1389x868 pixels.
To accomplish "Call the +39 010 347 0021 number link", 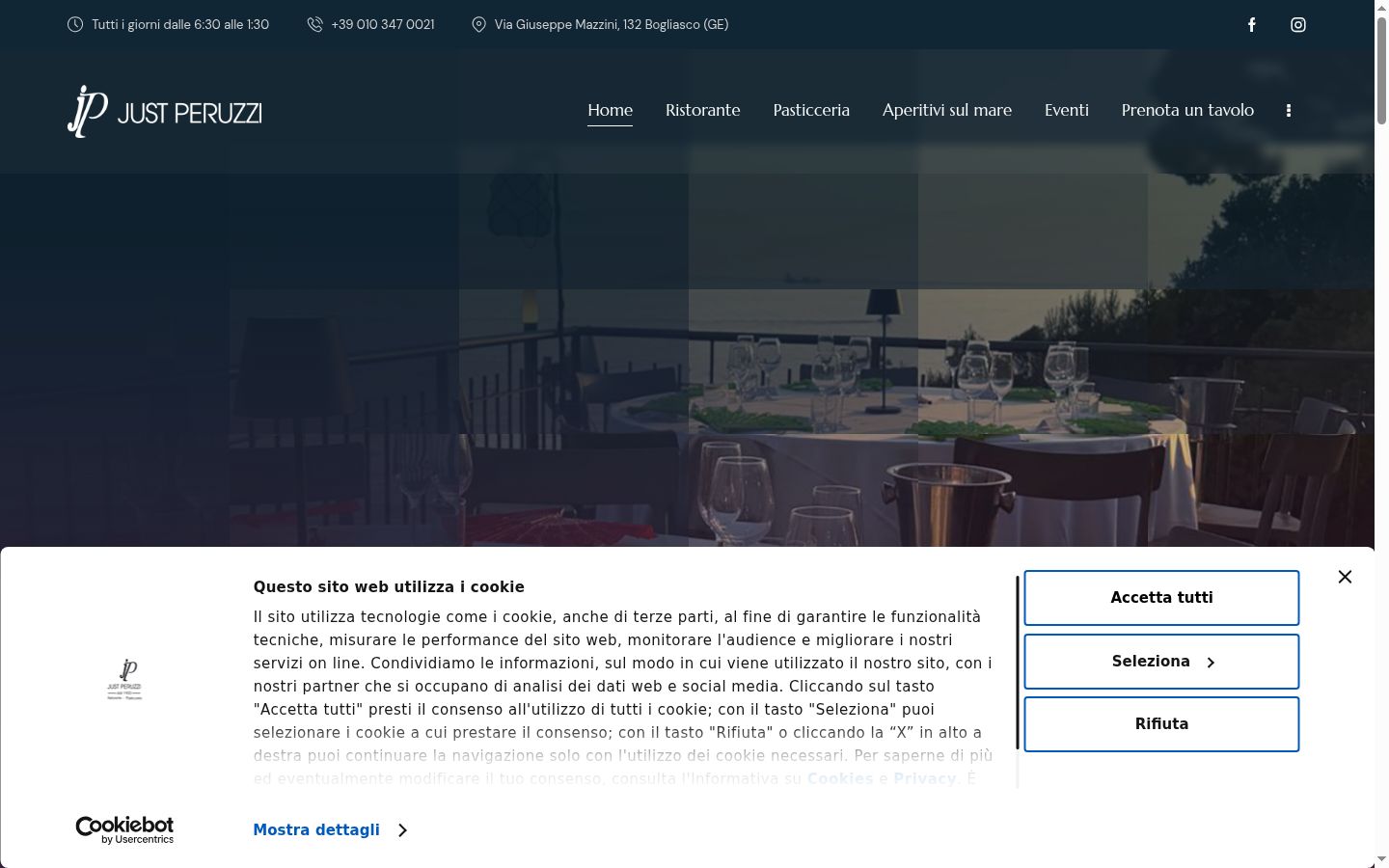I will coord(383,24).
